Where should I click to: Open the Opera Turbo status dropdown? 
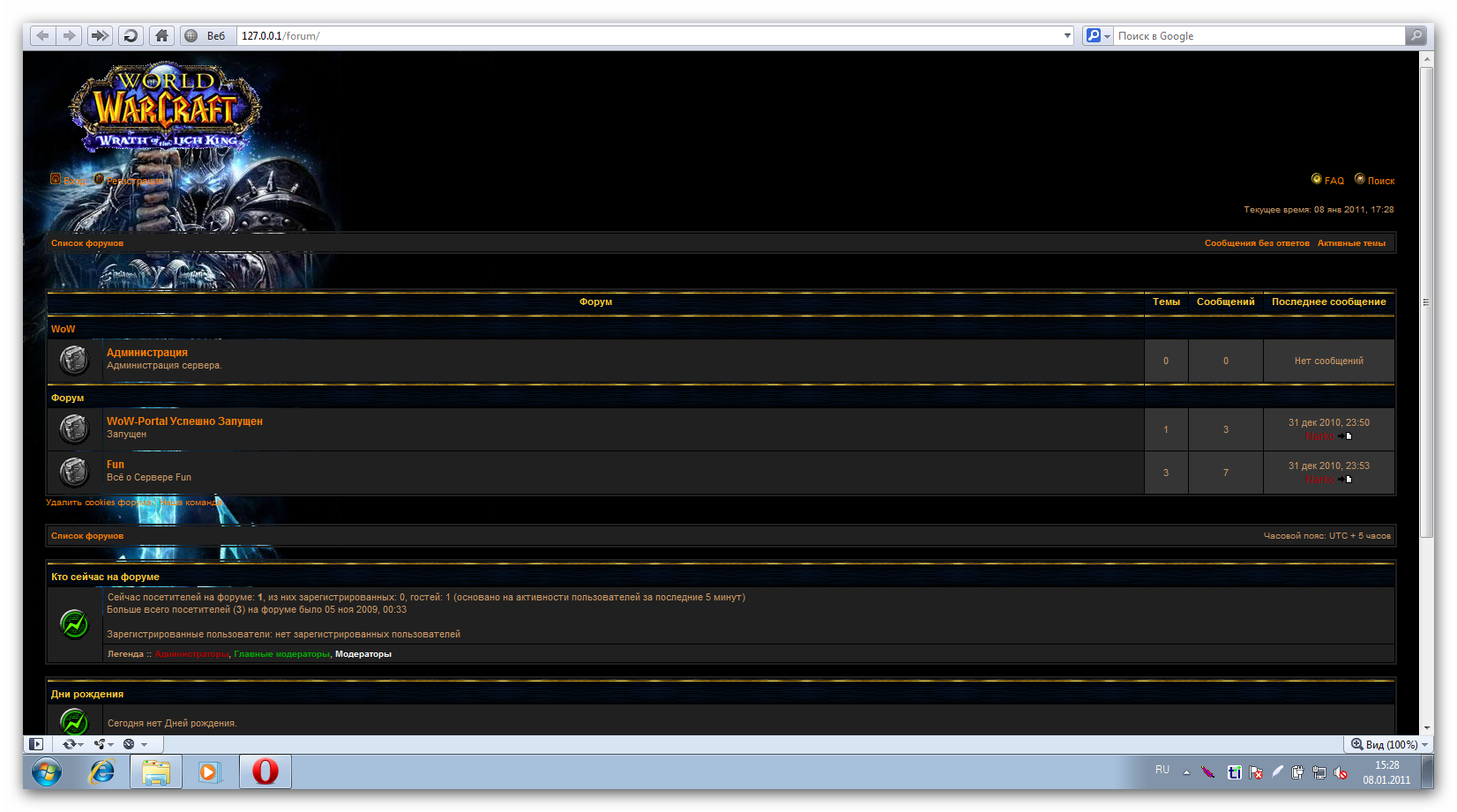click(x=134, y=744)
